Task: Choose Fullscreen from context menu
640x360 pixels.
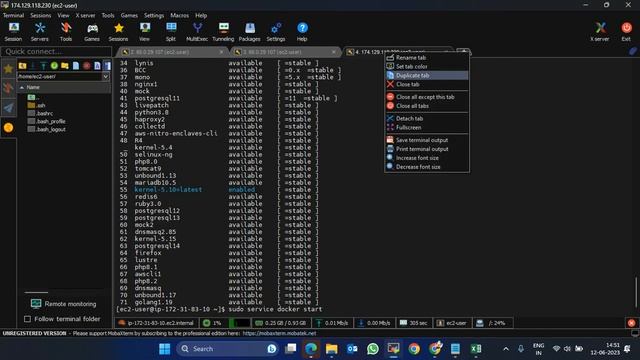Action: tap(427, 128)
